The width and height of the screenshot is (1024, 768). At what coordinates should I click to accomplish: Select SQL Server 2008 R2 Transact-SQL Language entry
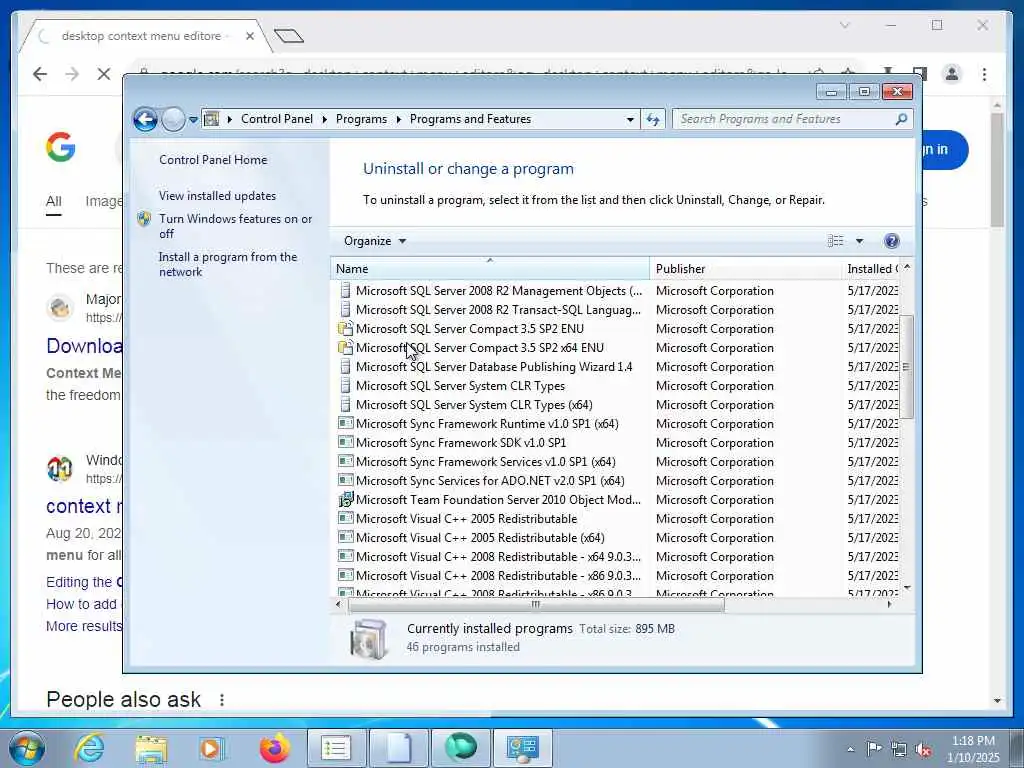498,310
